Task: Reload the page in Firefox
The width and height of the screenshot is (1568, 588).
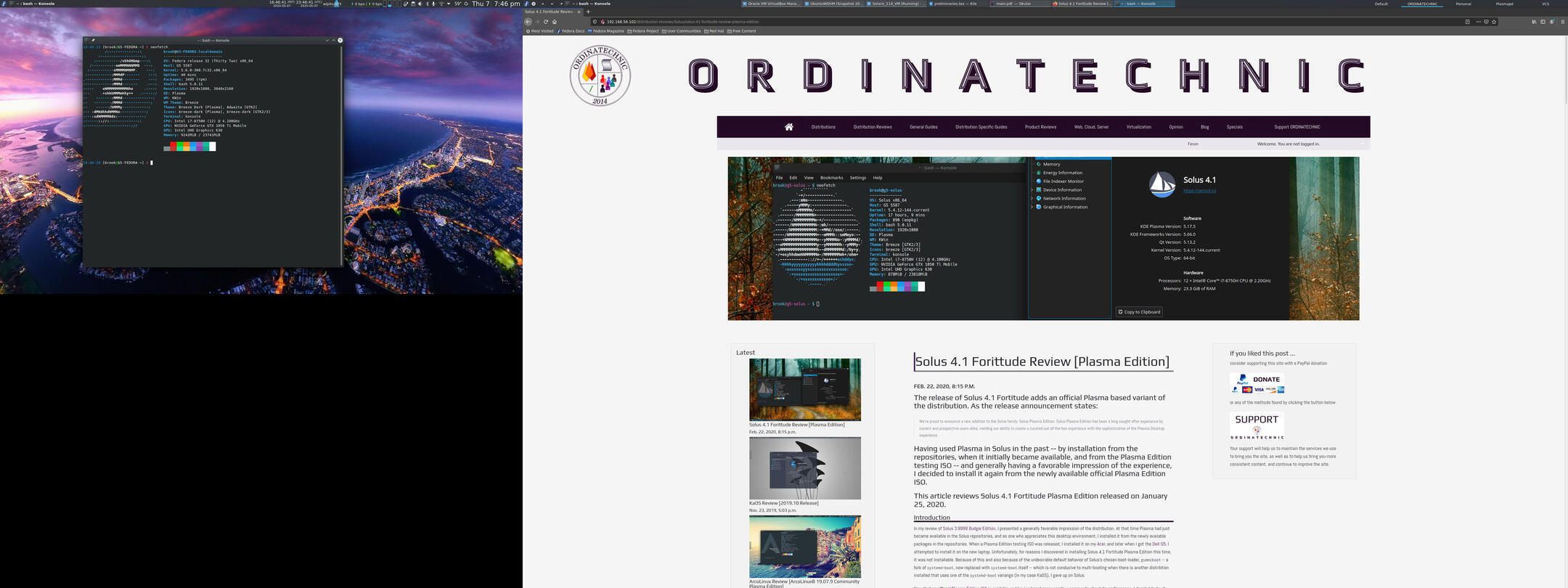Action: (x=546, y=22)
